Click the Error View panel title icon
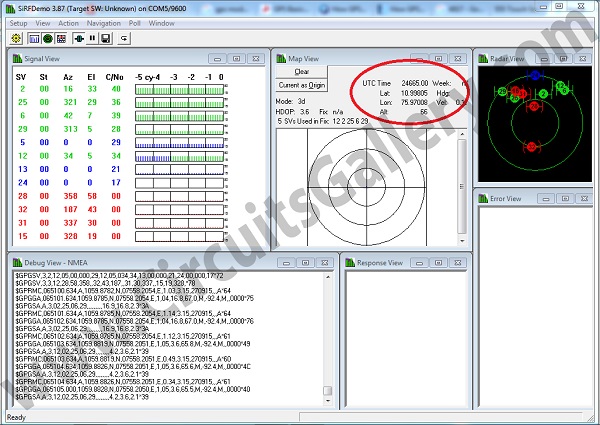Image resolution: width=600 pixels, height=425 pixels. tap(483, 198)
